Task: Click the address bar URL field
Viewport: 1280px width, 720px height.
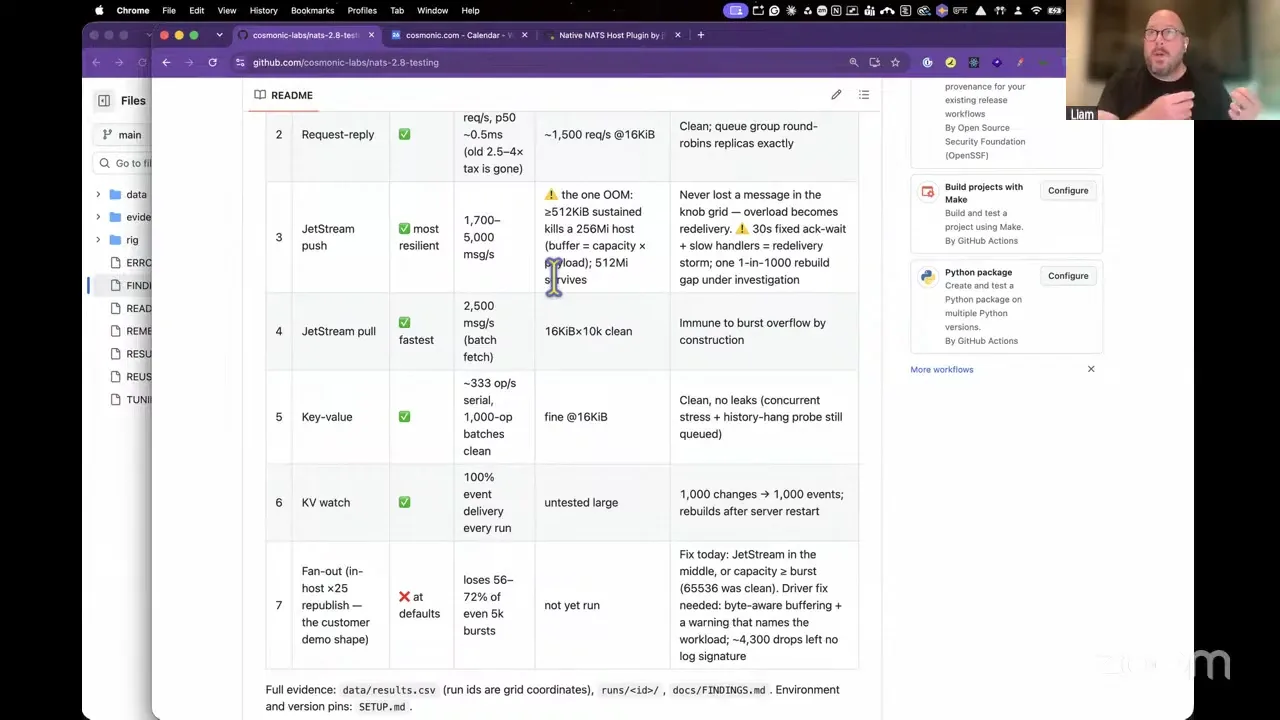Action: pos(540,62)
